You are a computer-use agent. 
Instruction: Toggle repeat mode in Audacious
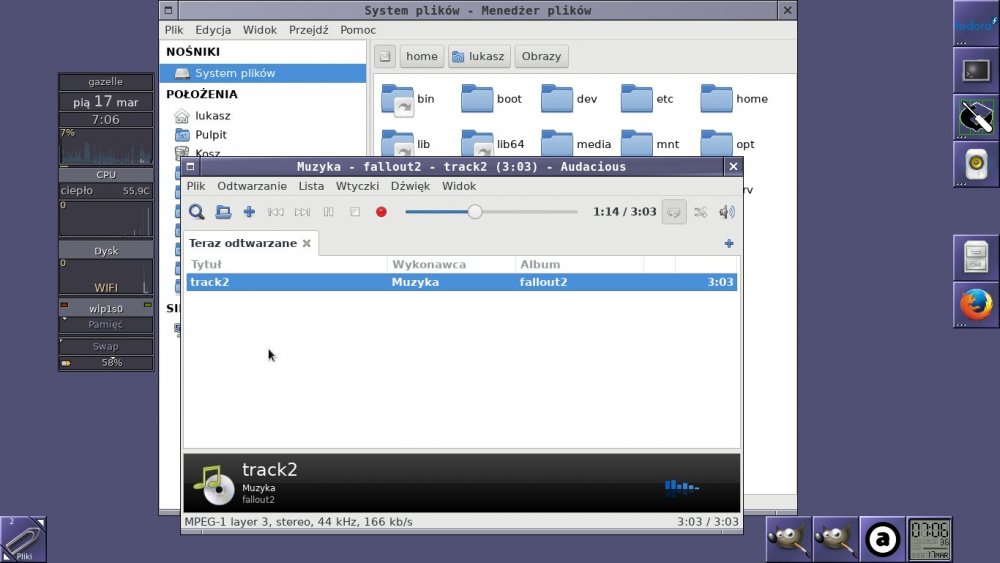pyautogui.click(x=674, y=212)
